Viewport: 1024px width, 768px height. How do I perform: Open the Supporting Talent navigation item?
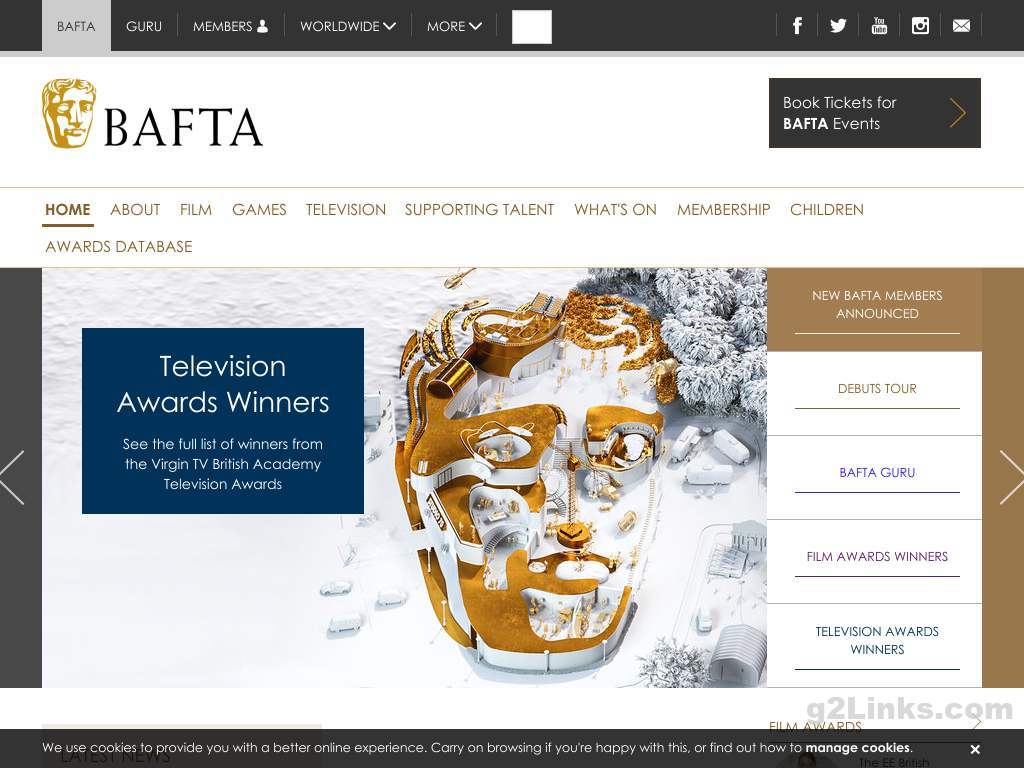(479, 210)
